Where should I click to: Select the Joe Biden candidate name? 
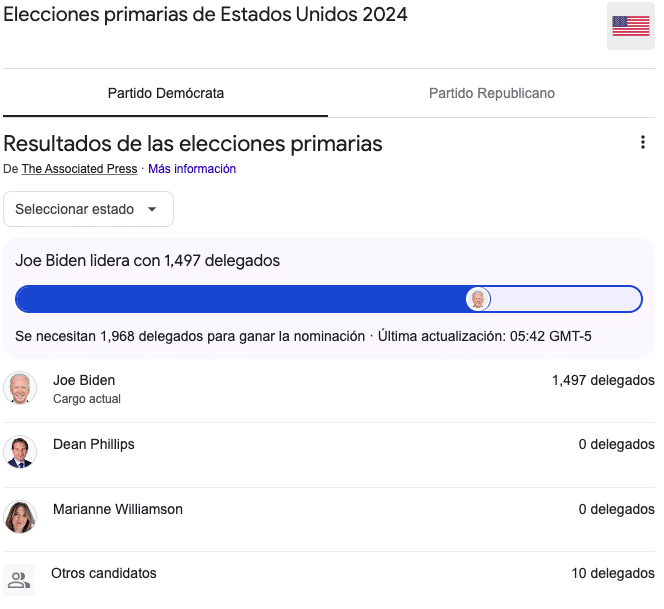click(x=84, y=380)
